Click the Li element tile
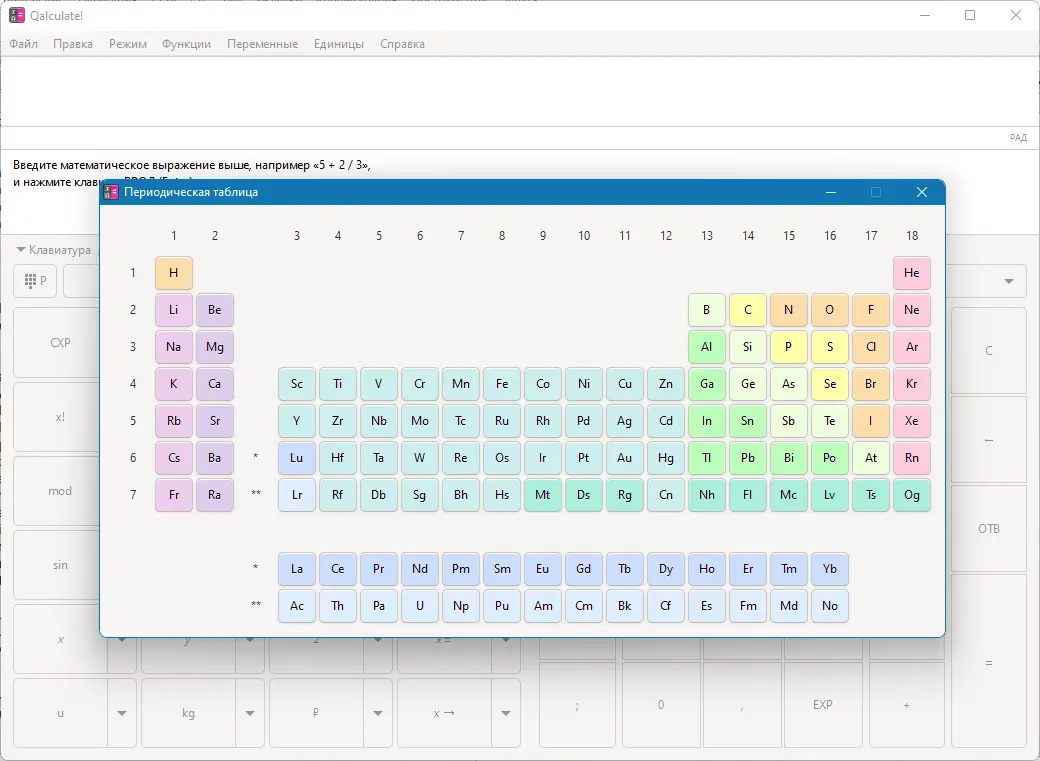The height and width of the screenshot is (761, 1040). point(174,310)
